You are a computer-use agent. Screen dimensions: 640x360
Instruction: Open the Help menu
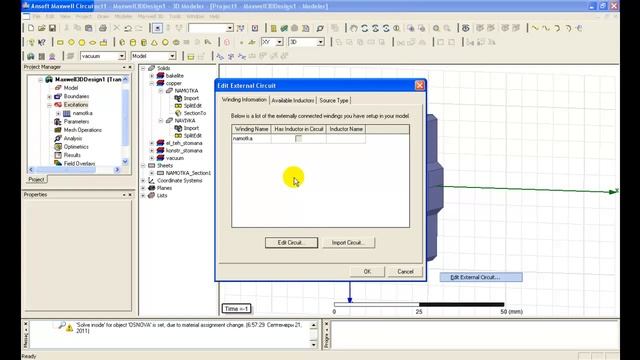coord(214,16)
